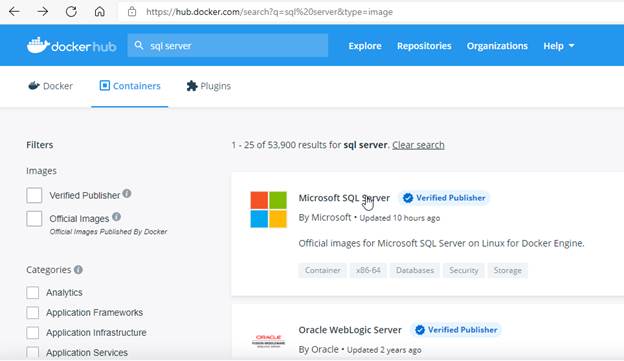Open the Microsoft SQL Server result title
The image size is (624, 361).
(x=344, y=198)
